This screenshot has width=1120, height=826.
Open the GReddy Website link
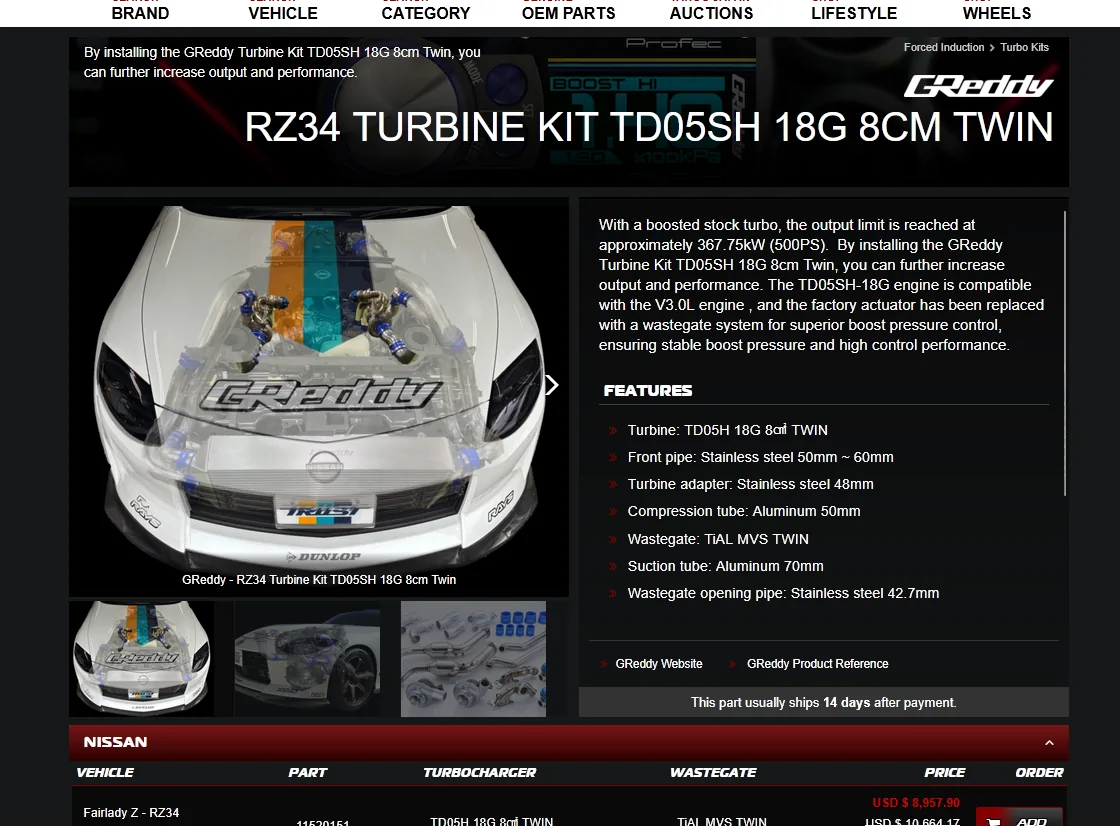pos(659,664)
